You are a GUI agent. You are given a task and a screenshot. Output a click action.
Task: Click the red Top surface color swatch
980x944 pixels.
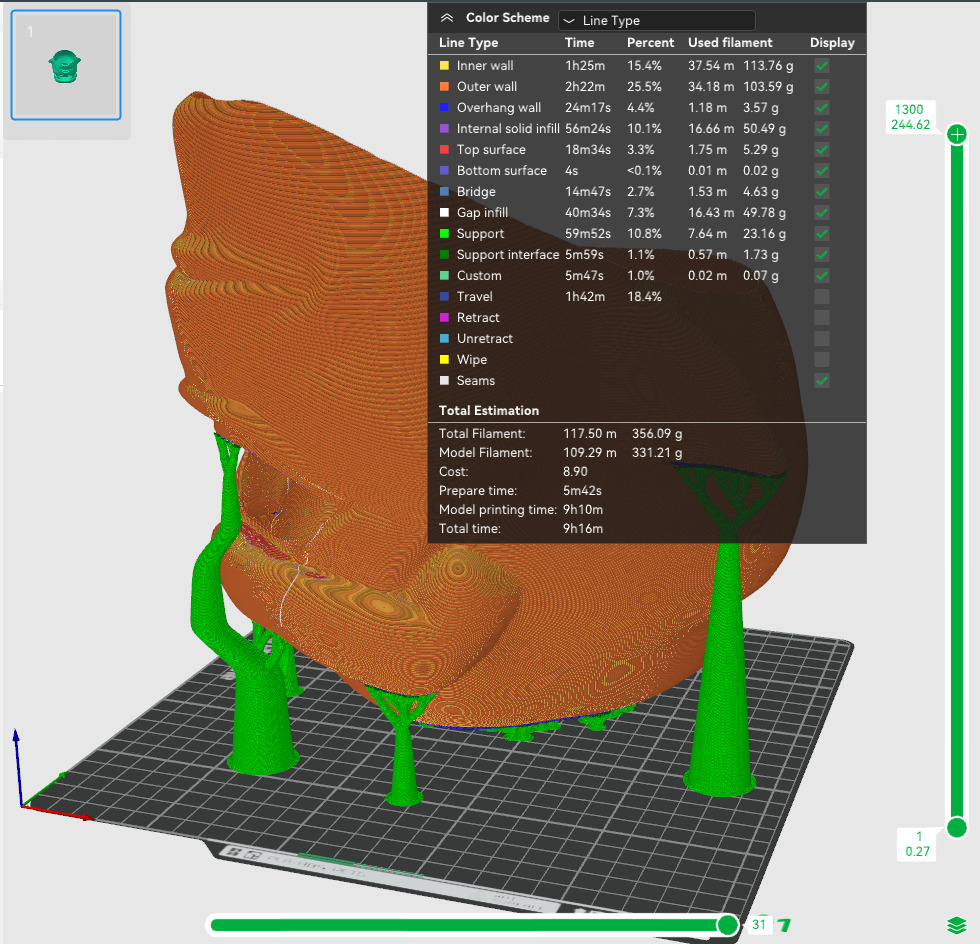tap(444, 149)
